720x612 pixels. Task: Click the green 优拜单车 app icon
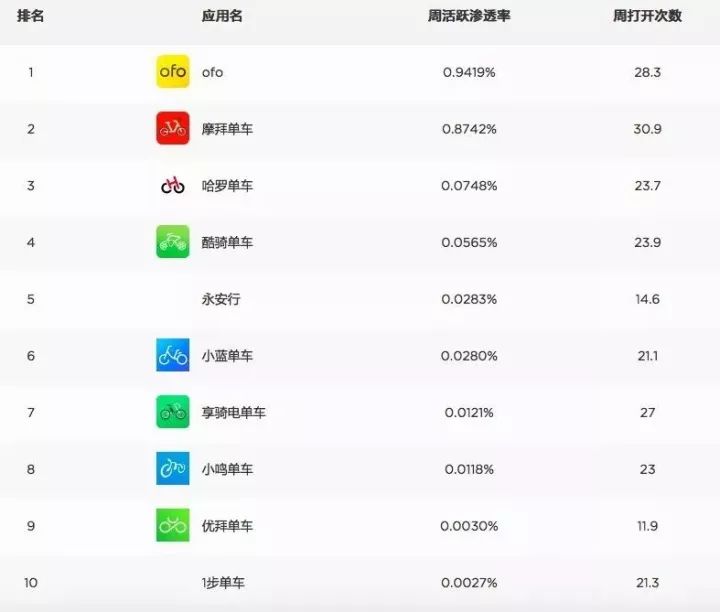tap(173, 525)
